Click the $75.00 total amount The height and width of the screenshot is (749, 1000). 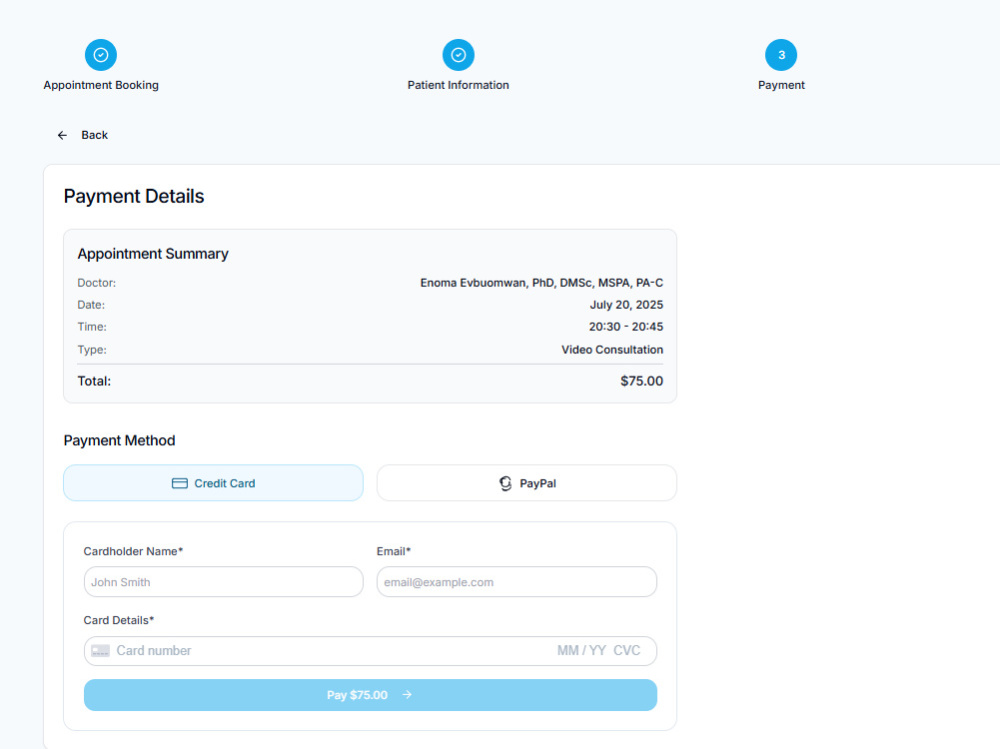click(642, 381)
